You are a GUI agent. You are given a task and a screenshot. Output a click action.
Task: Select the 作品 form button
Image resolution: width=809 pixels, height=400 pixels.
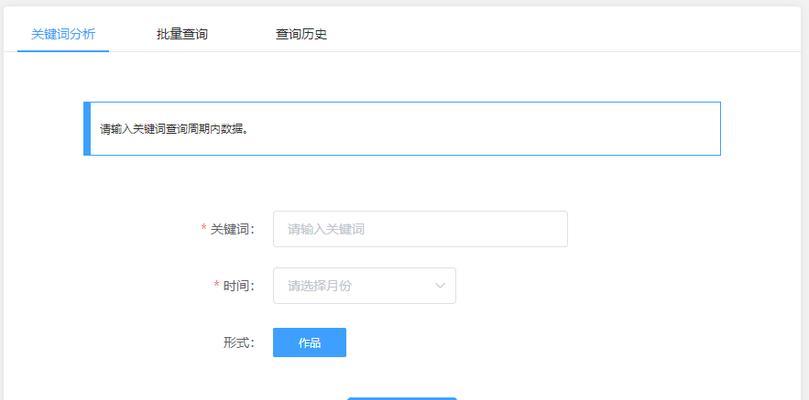click(x=310, y=342)
